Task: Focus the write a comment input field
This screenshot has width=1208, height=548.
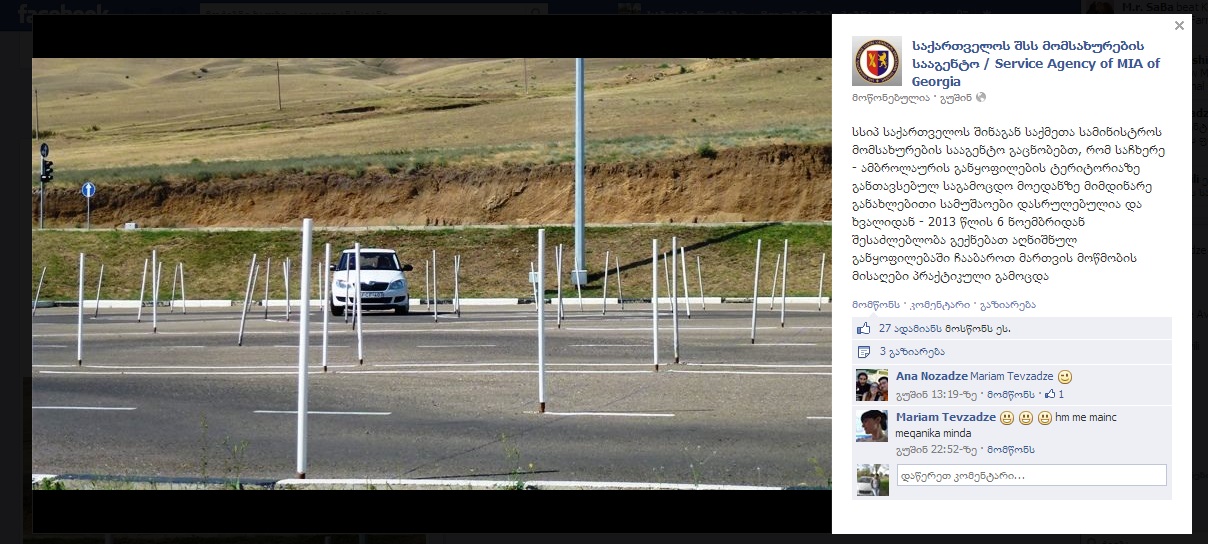Action: pos(1031,475)
